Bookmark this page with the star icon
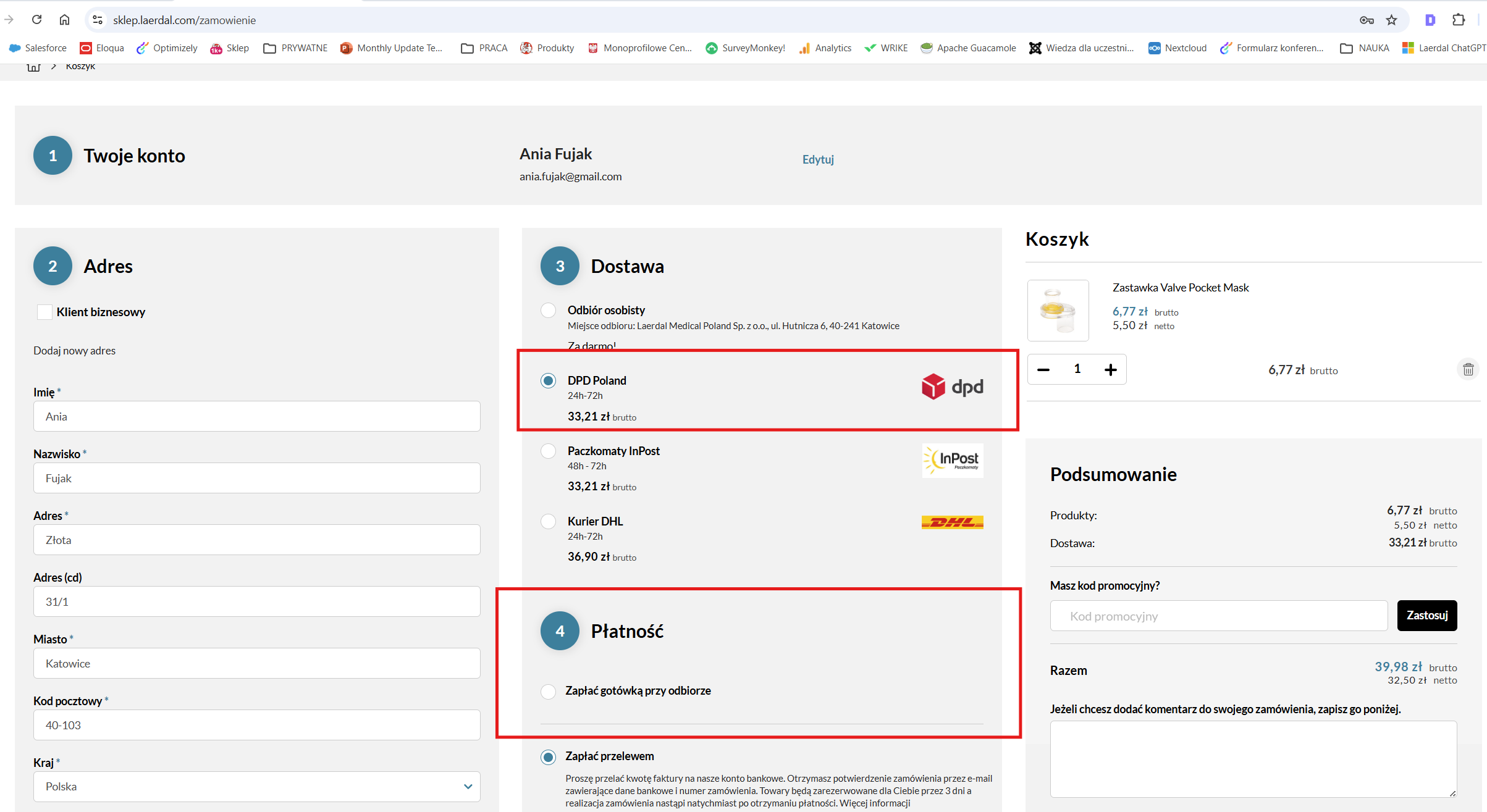Image resolution: width=1487 pixels, height=812 pixels. point(1391,20)
